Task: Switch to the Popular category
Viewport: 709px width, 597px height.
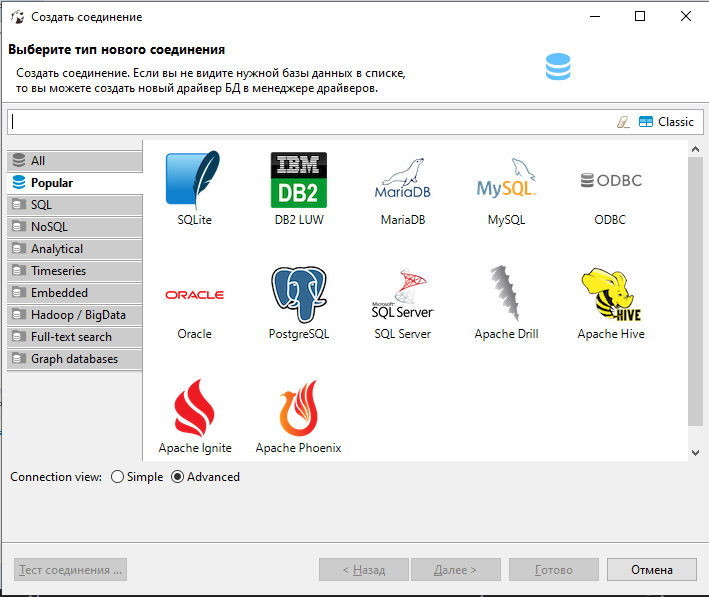Action: (75, 183)
